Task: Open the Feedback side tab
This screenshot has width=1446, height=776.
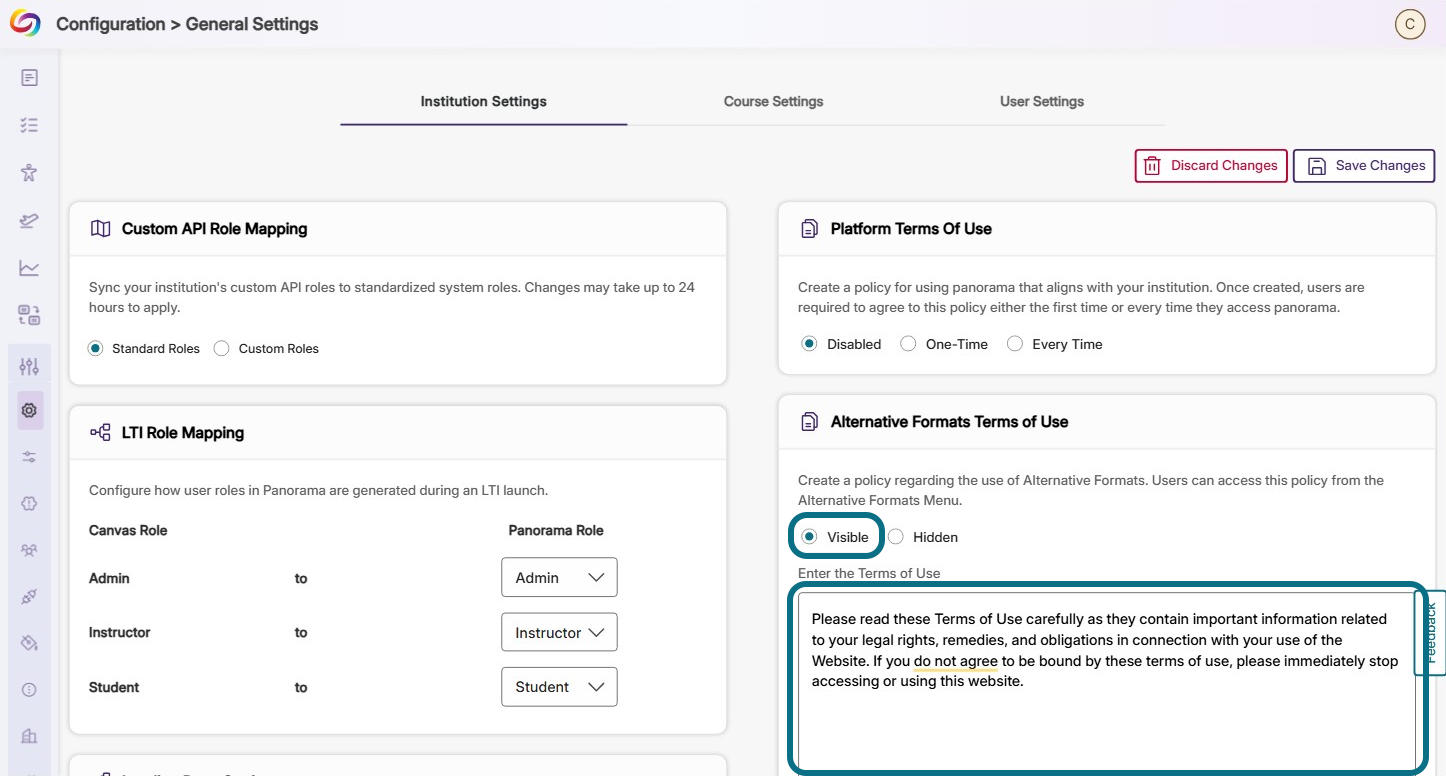Action: pos(1431,633)
